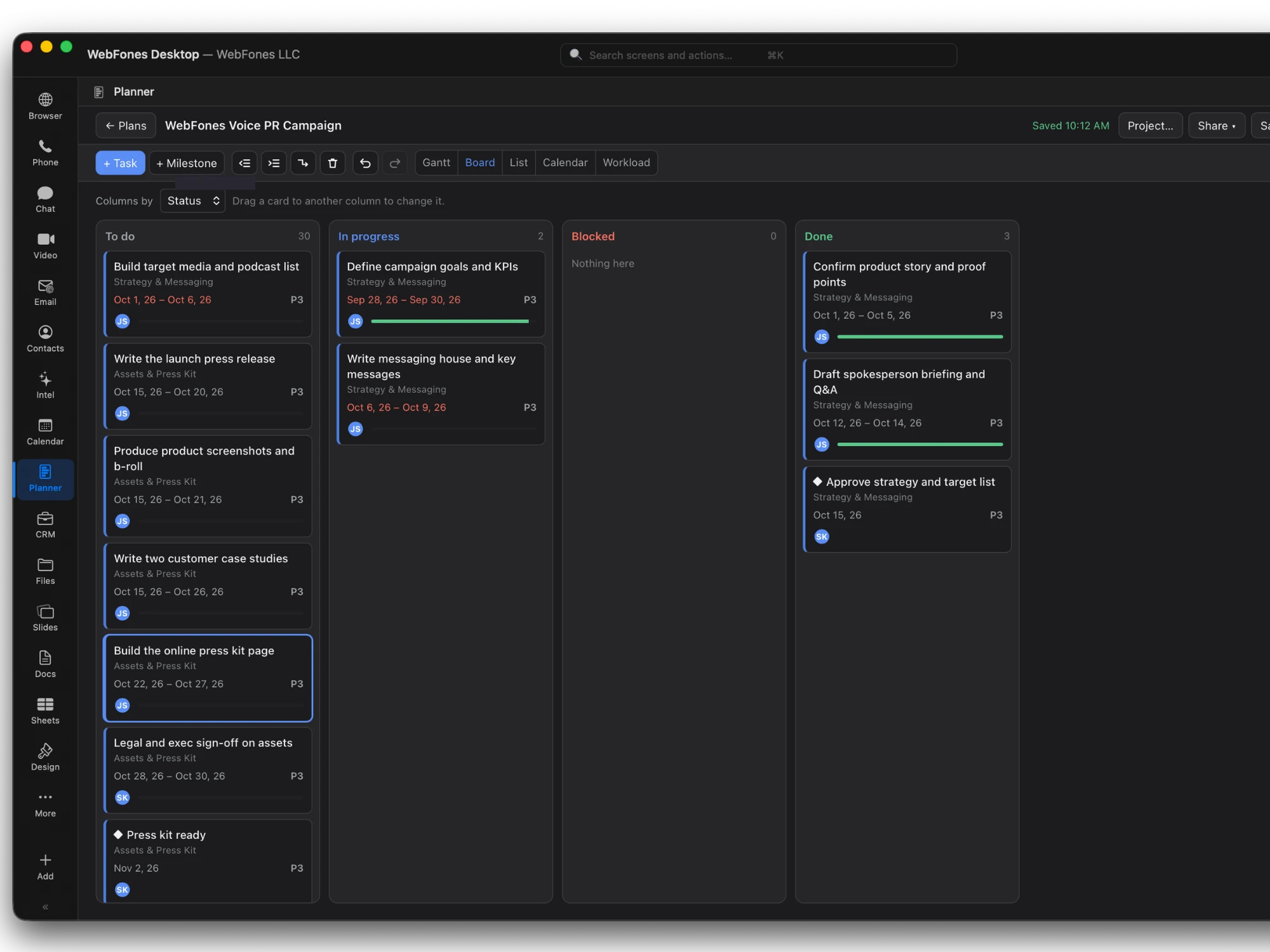The image size is (1270, 952).
Task: Click the indent task toolbar icon
Action: (274, 163)
